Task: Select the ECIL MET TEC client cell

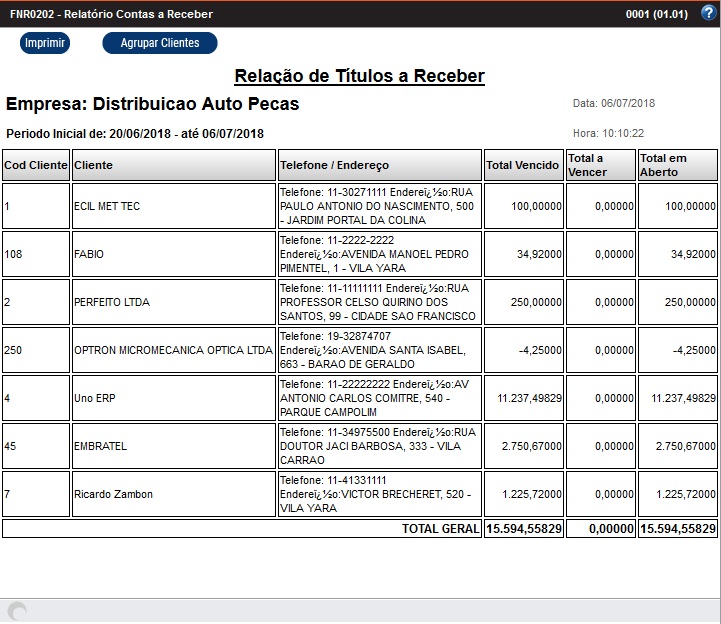Action: point(173,206)
